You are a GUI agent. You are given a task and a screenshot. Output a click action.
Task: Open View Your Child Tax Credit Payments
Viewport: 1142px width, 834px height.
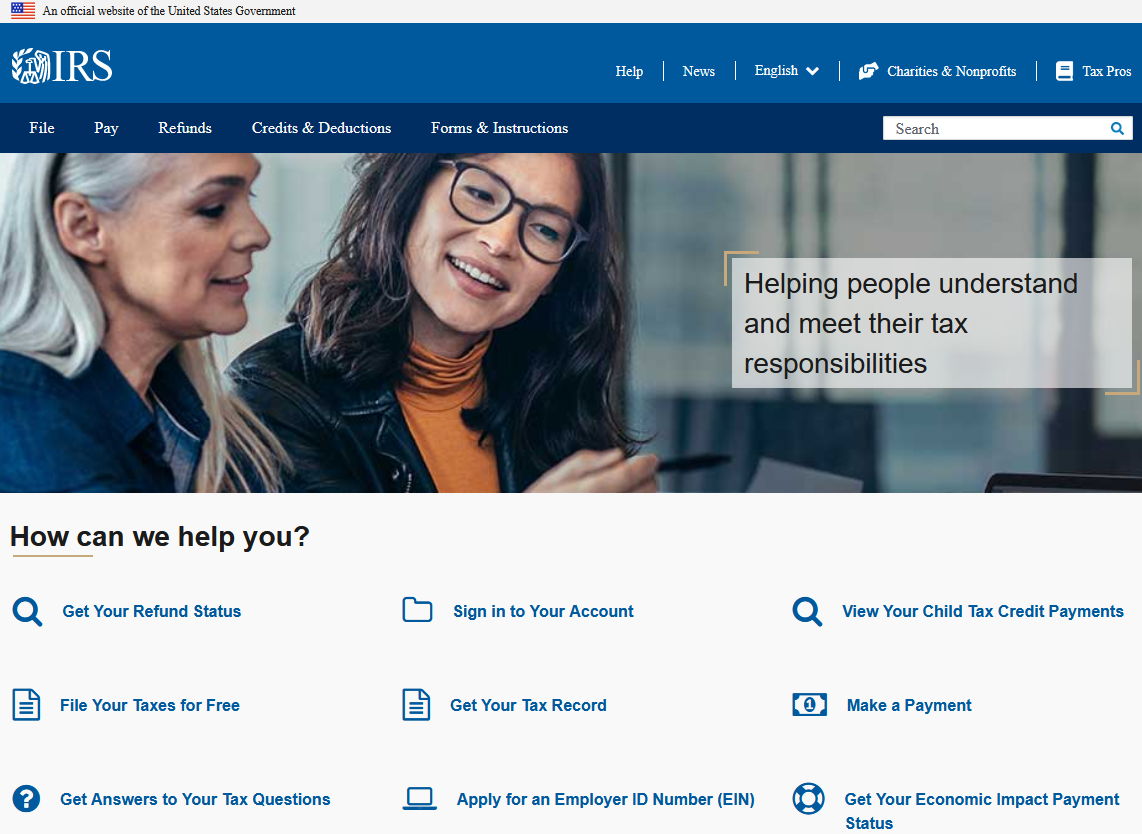tap(982, 611)
